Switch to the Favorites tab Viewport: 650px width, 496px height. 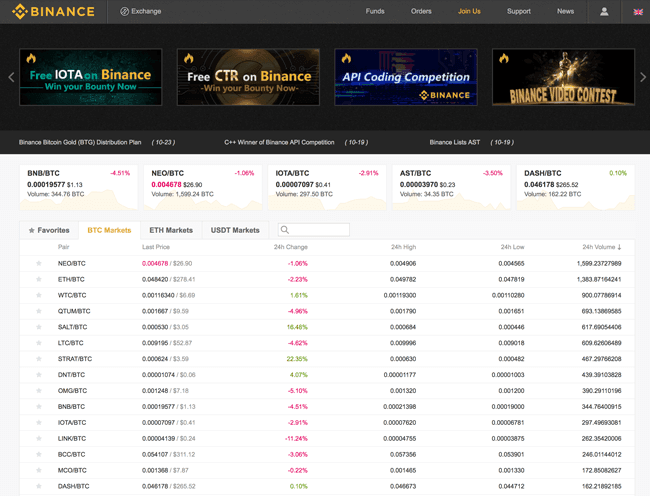click(x=49, y=230)
